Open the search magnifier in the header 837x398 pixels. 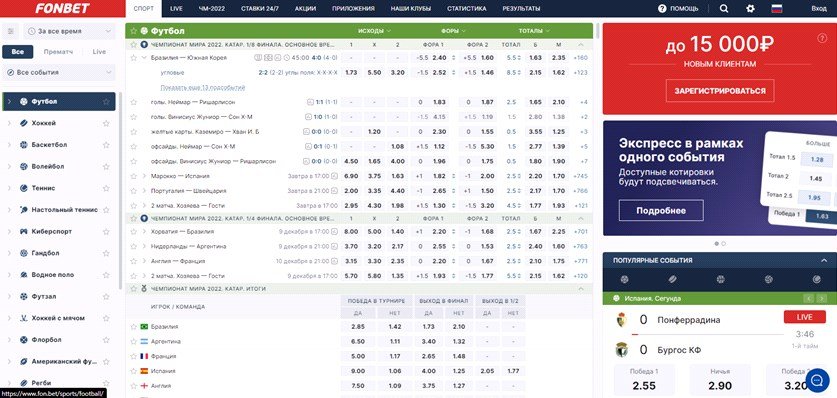[724, 9]
